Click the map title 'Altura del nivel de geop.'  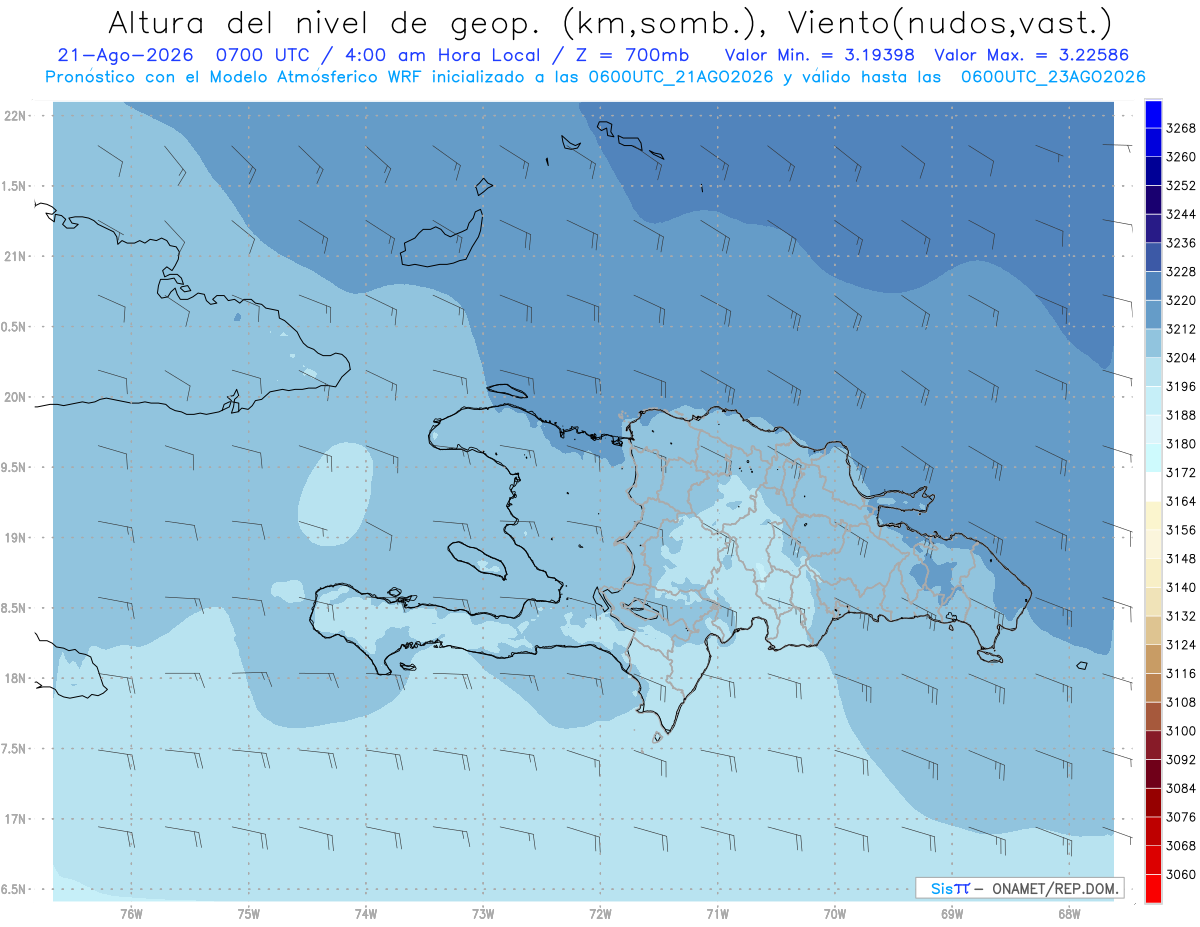tap(323, 22)
